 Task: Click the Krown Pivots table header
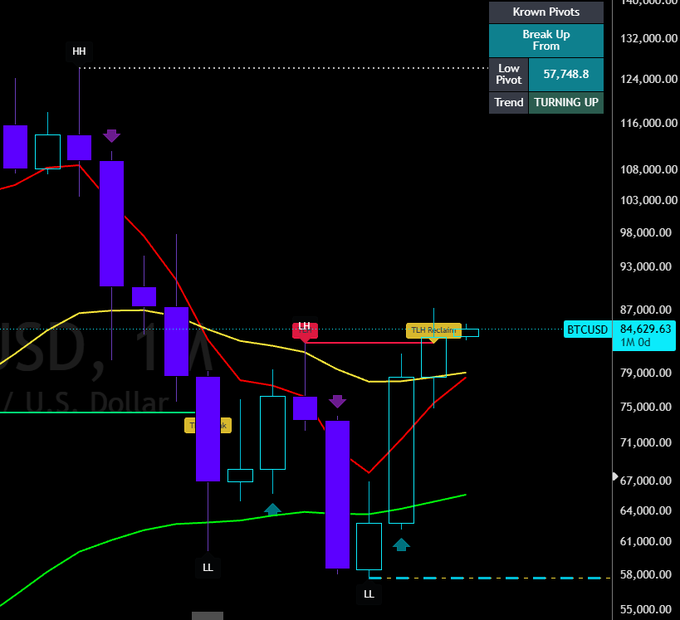click(546, 12)
